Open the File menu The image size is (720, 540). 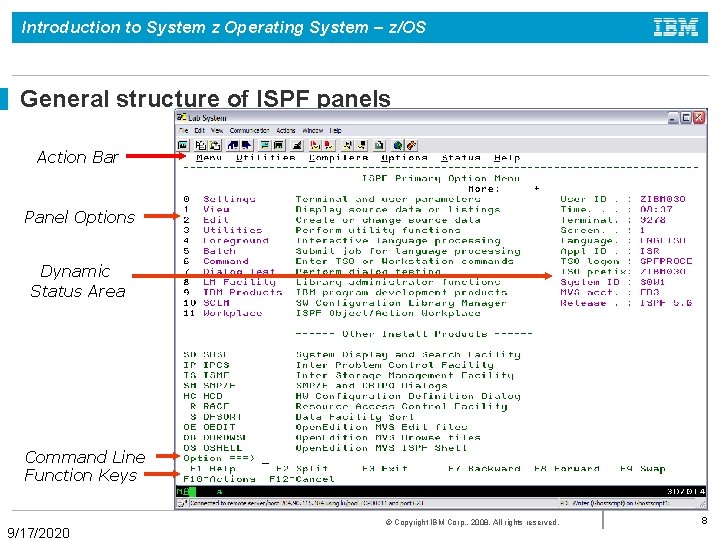(184, 130)
